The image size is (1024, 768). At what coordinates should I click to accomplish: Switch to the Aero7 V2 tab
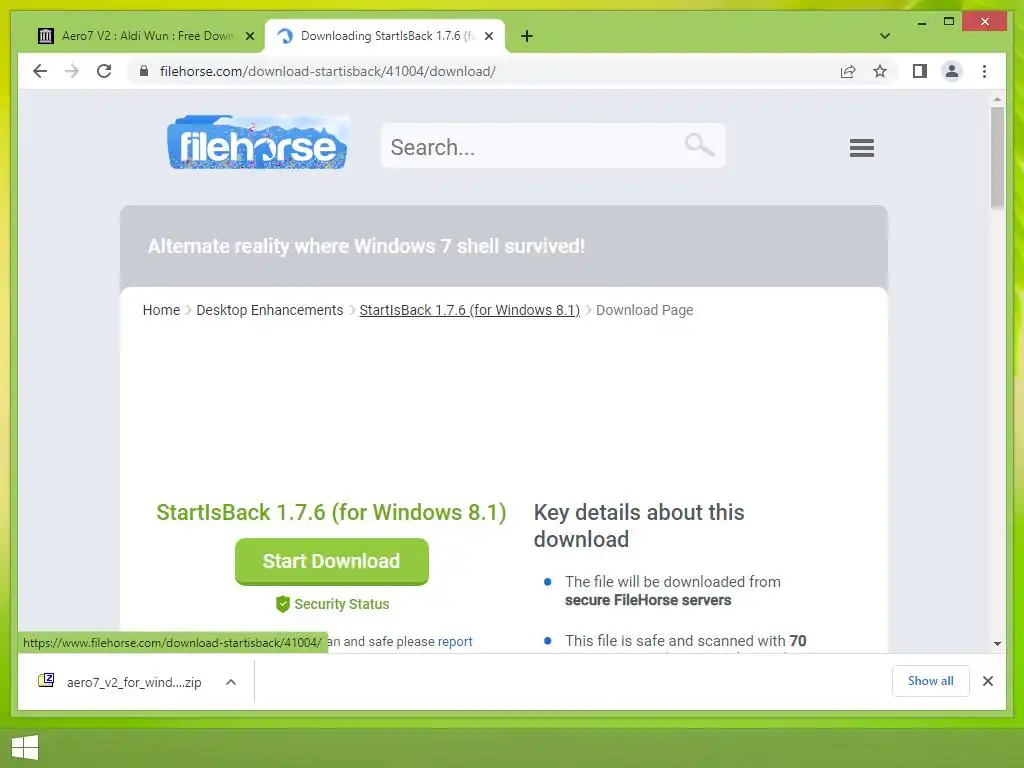[137, 36]
